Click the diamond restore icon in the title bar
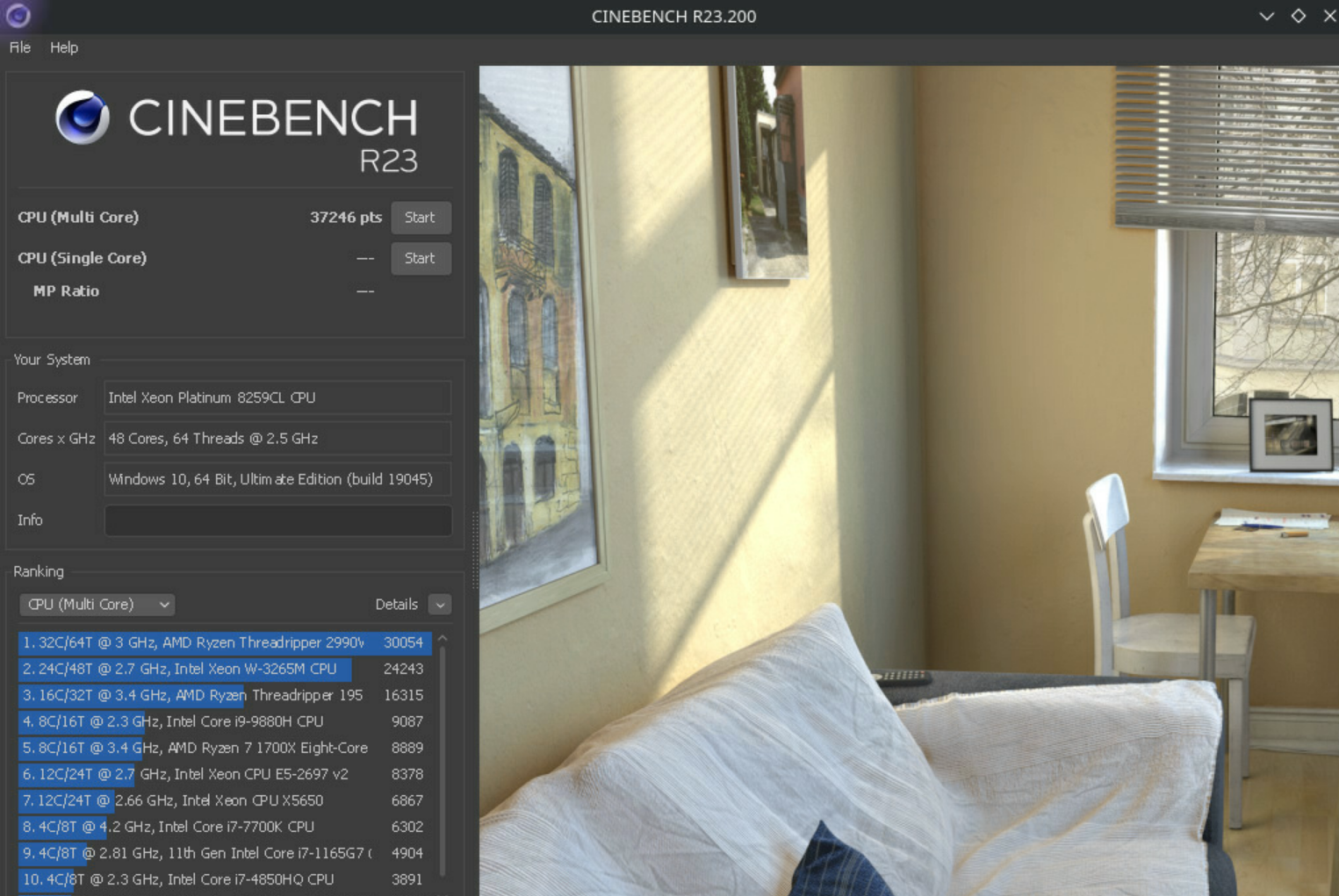 [x=1298, y=16]
